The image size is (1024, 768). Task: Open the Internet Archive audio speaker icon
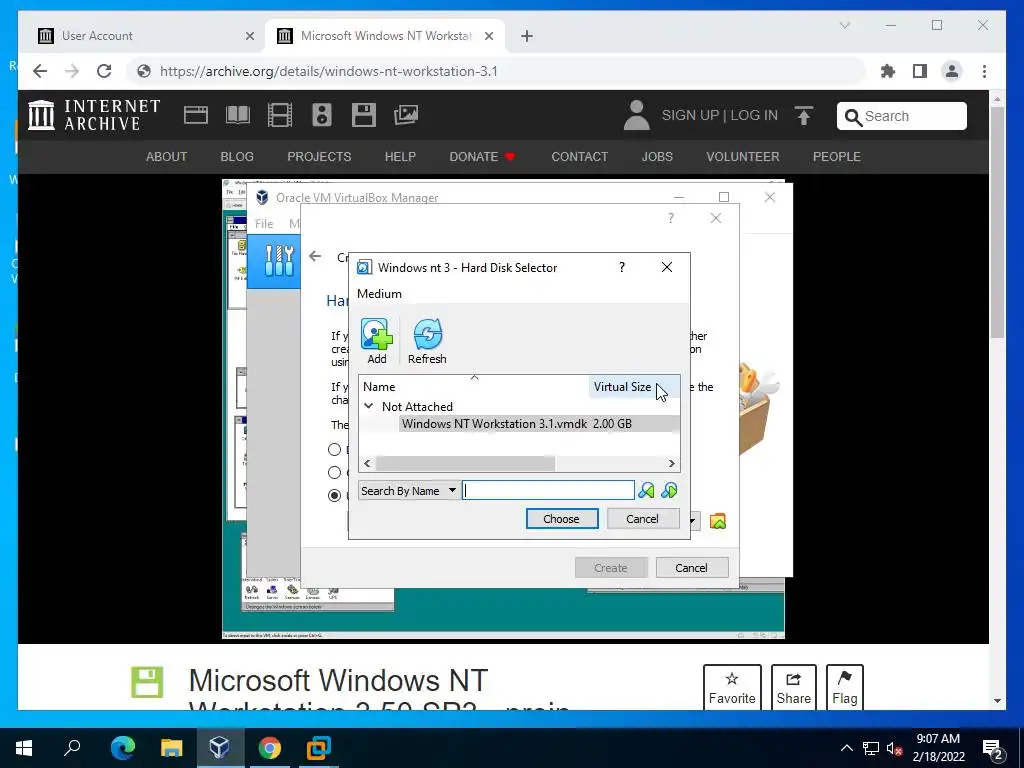coord(321,115)
